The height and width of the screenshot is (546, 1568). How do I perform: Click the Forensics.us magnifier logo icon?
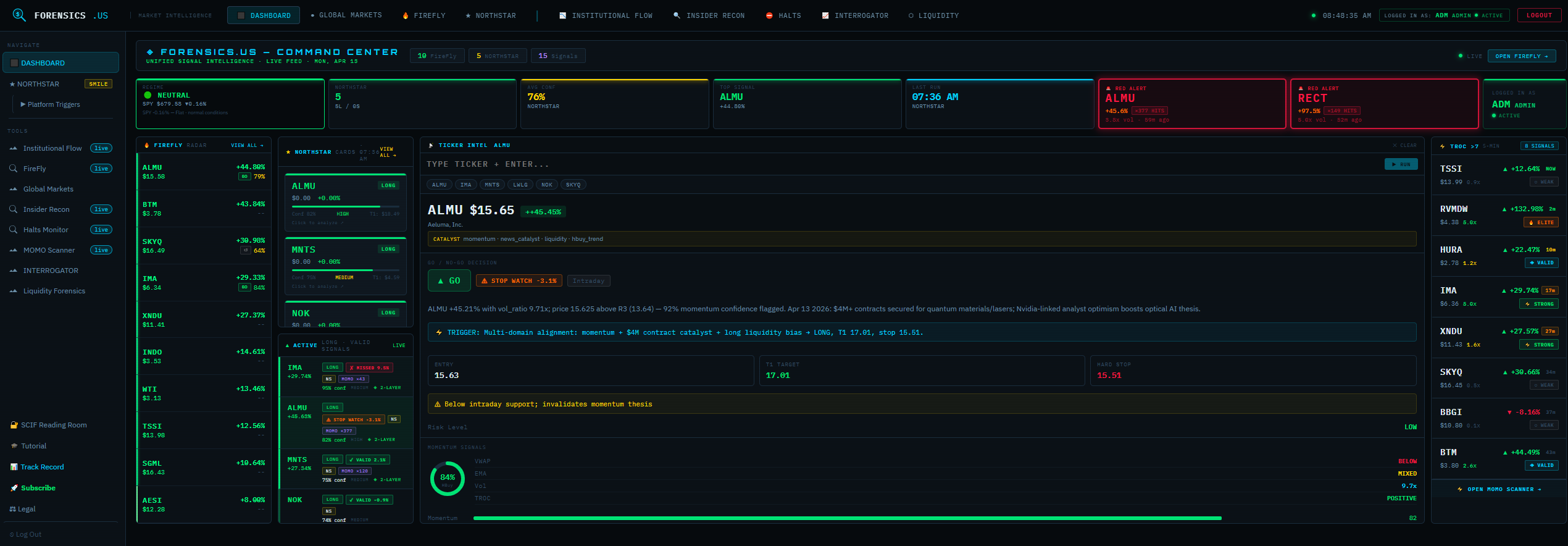tap(19, 15)
